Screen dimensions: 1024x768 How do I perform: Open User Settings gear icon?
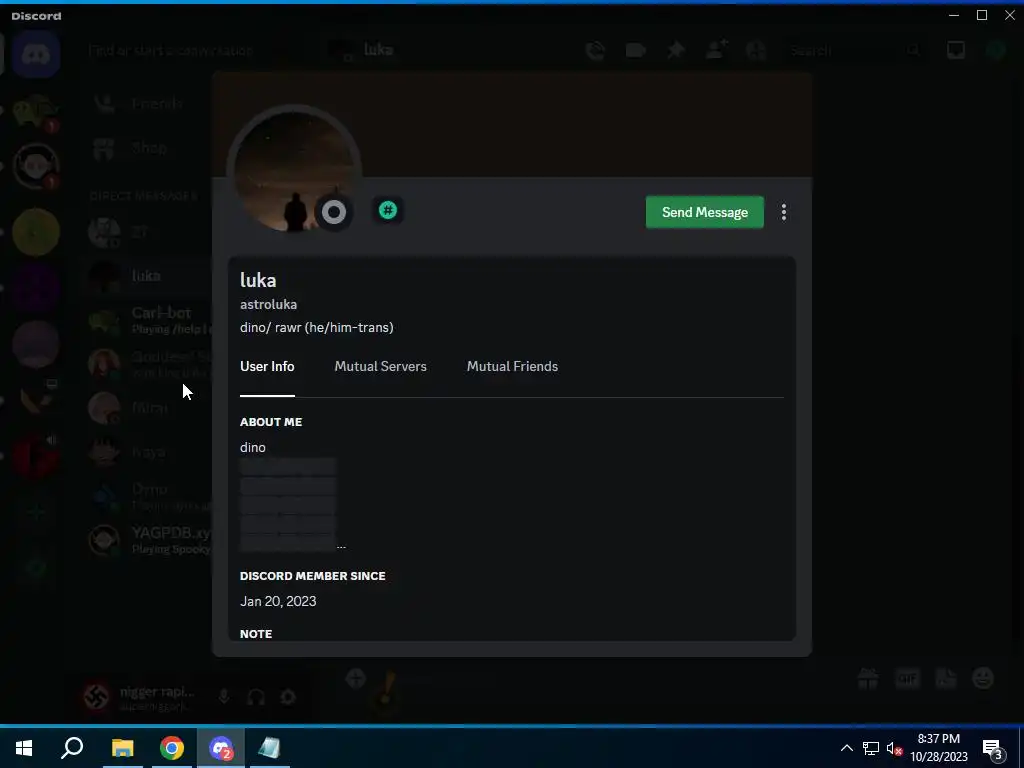[x=288, y=697]
